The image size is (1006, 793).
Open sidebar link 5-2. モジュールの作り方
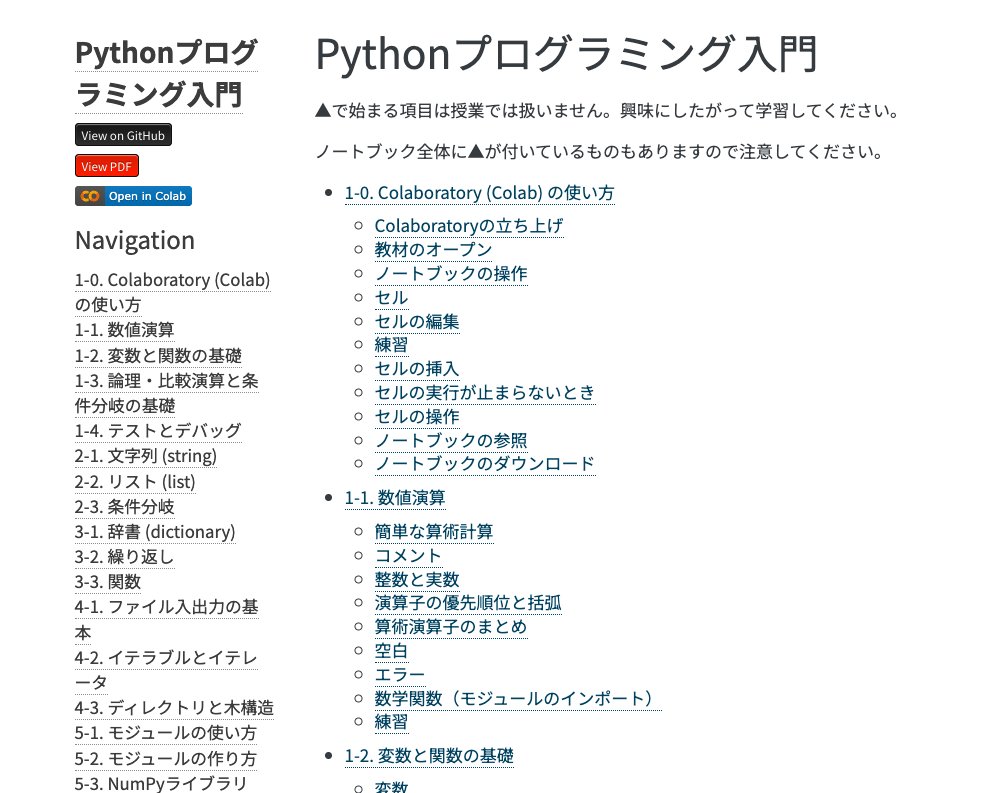click(x=166, y=758)
